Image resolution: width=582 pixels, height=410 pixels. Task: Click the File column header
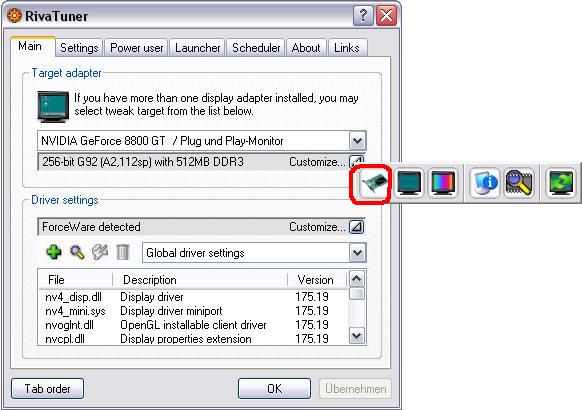(x=75, y=279)
